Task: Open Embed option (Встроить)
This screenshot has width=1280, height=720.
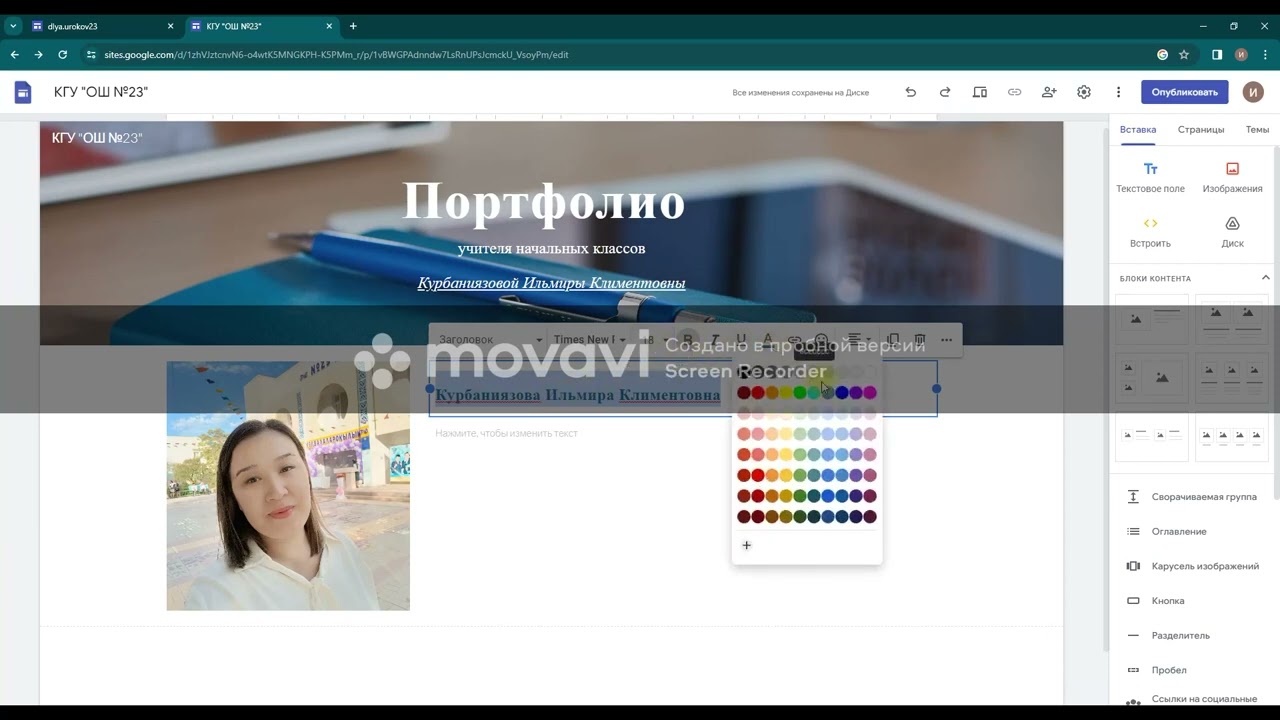Action: coord(1150,232)
